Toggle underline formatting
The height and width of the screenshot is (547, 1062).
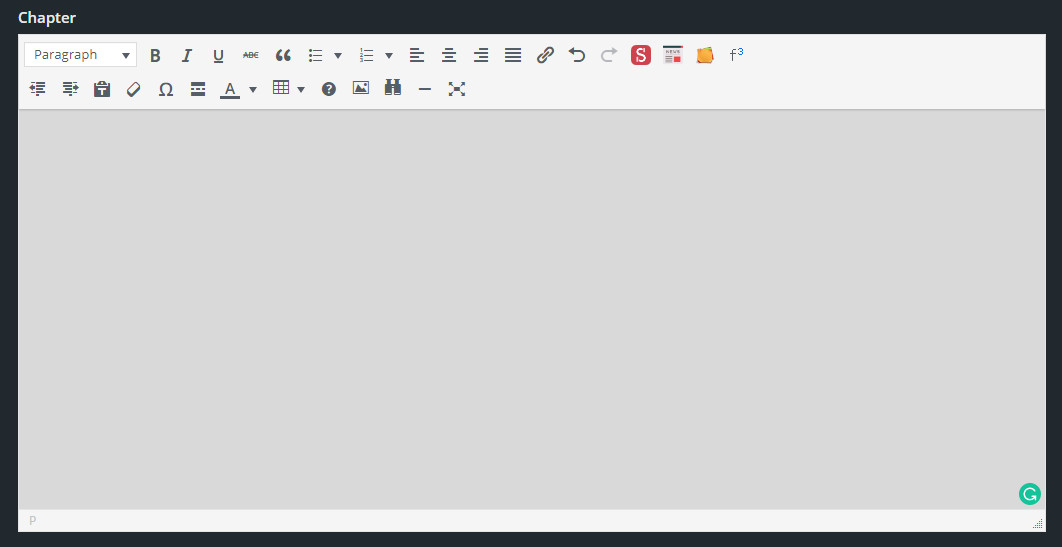click(x=218, y=56)
